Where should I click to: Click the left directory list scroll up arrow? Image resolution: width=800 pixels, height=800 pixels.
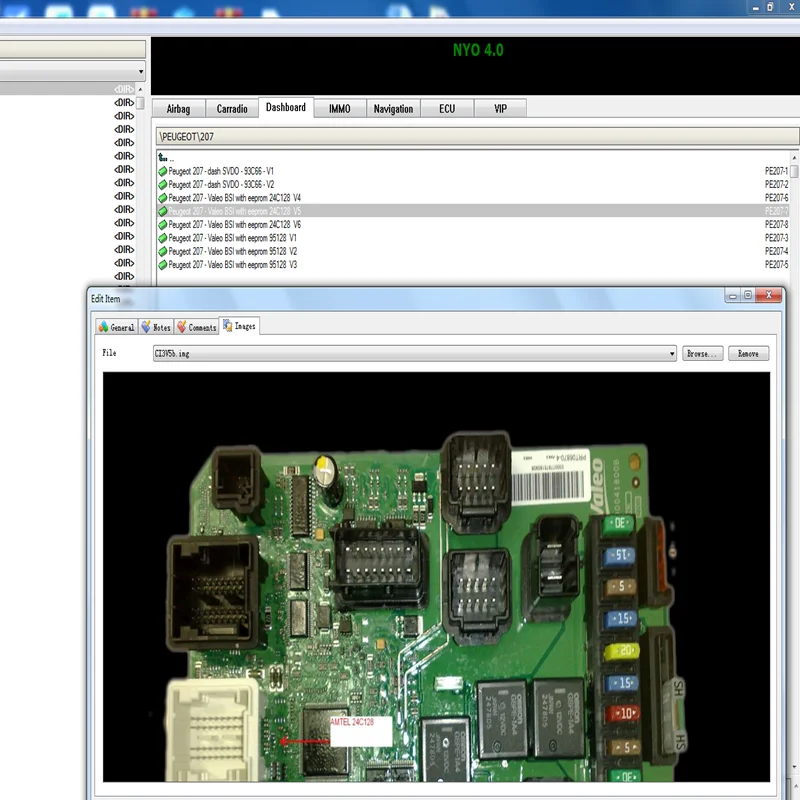140,89
